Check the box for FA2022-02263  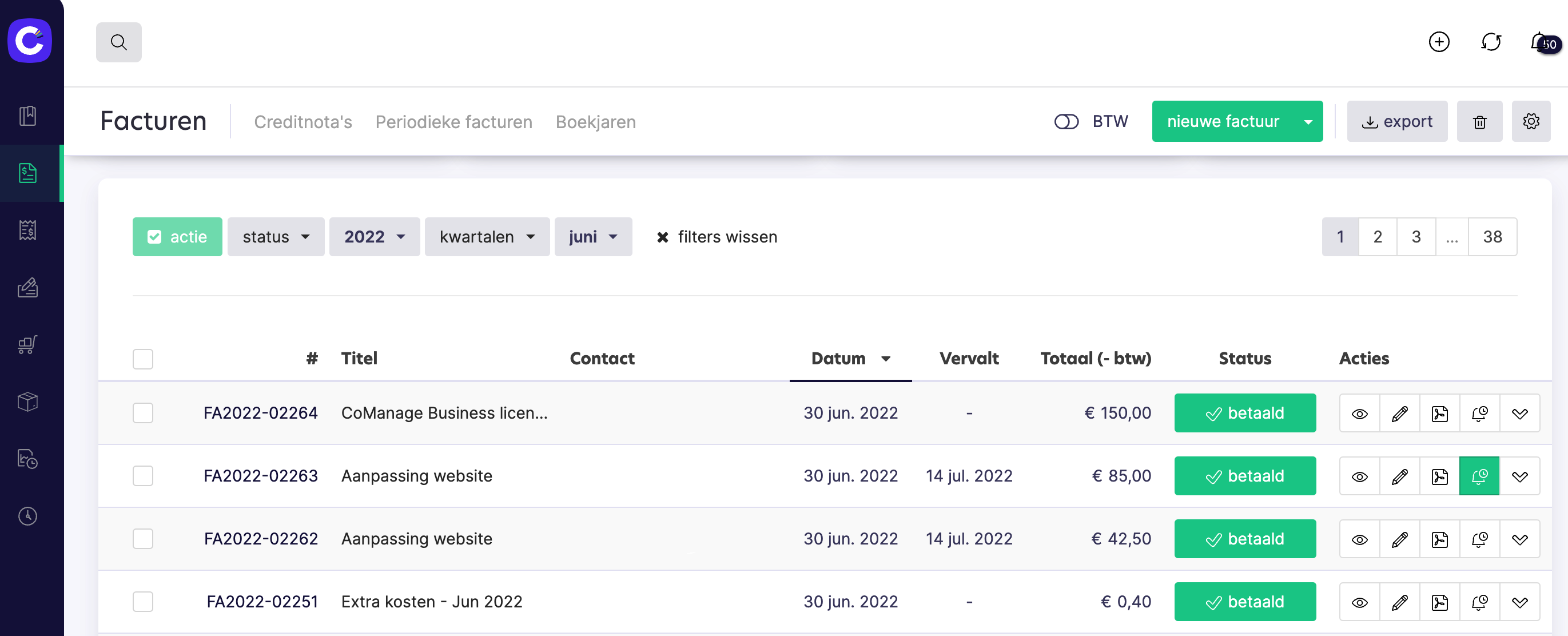coord(143,476)
